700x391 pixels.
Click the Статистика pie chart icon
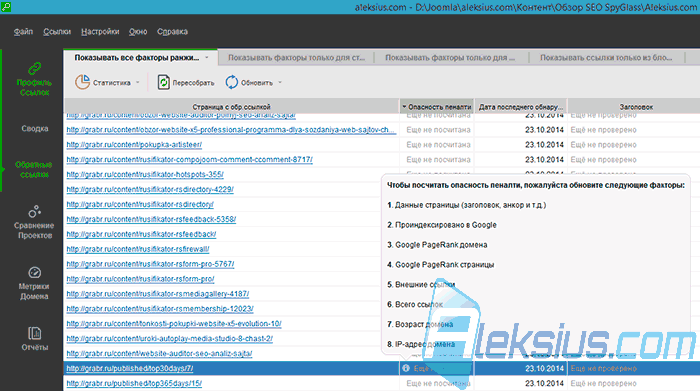click(83, 82)
